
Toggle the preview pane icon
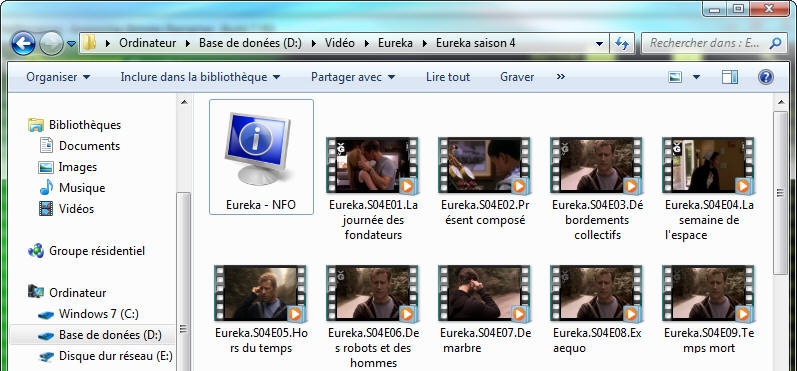(x=729, y=77)
